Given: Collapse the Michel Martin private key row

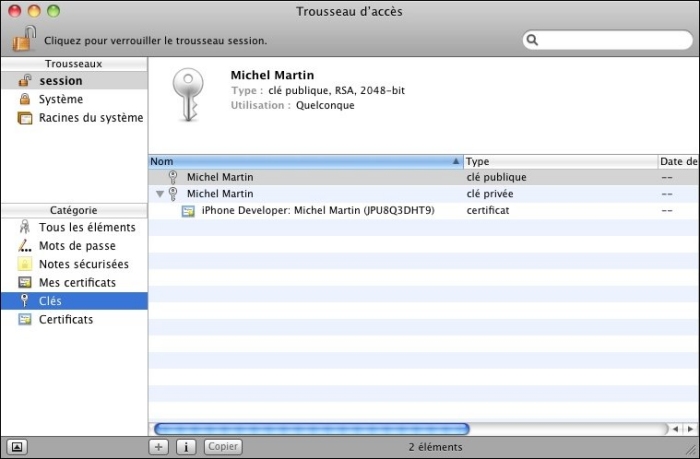Looking at the screenshot, I should click(160, 194).
